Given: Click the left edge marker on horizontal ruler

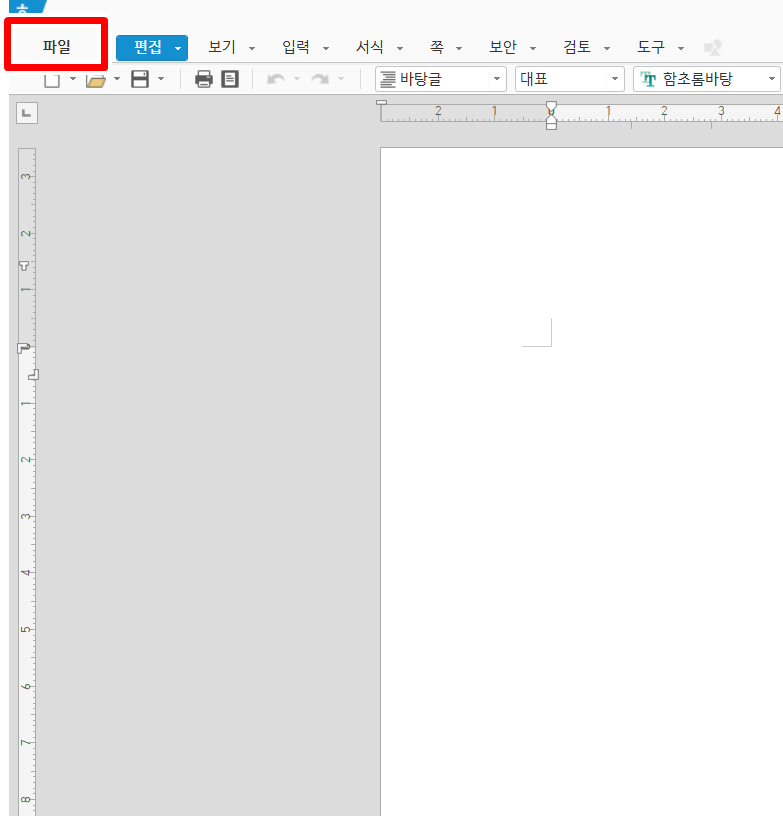Looking at the screenshot, I should (x=381, y=103).
